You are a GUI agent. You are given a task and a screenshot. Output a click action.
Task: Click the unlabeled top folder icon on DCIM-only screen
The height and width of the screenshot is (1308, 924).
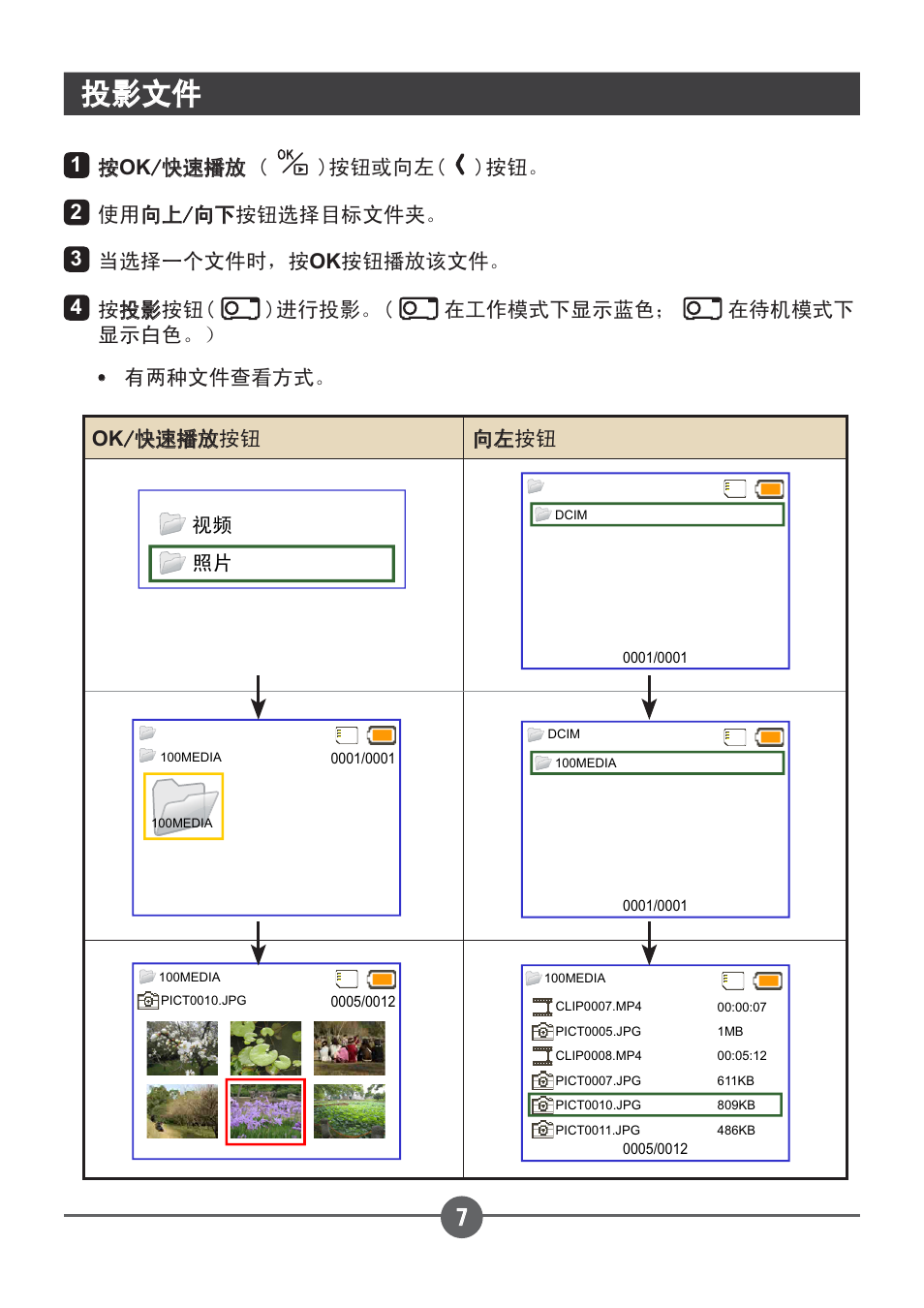click(536, 485)
